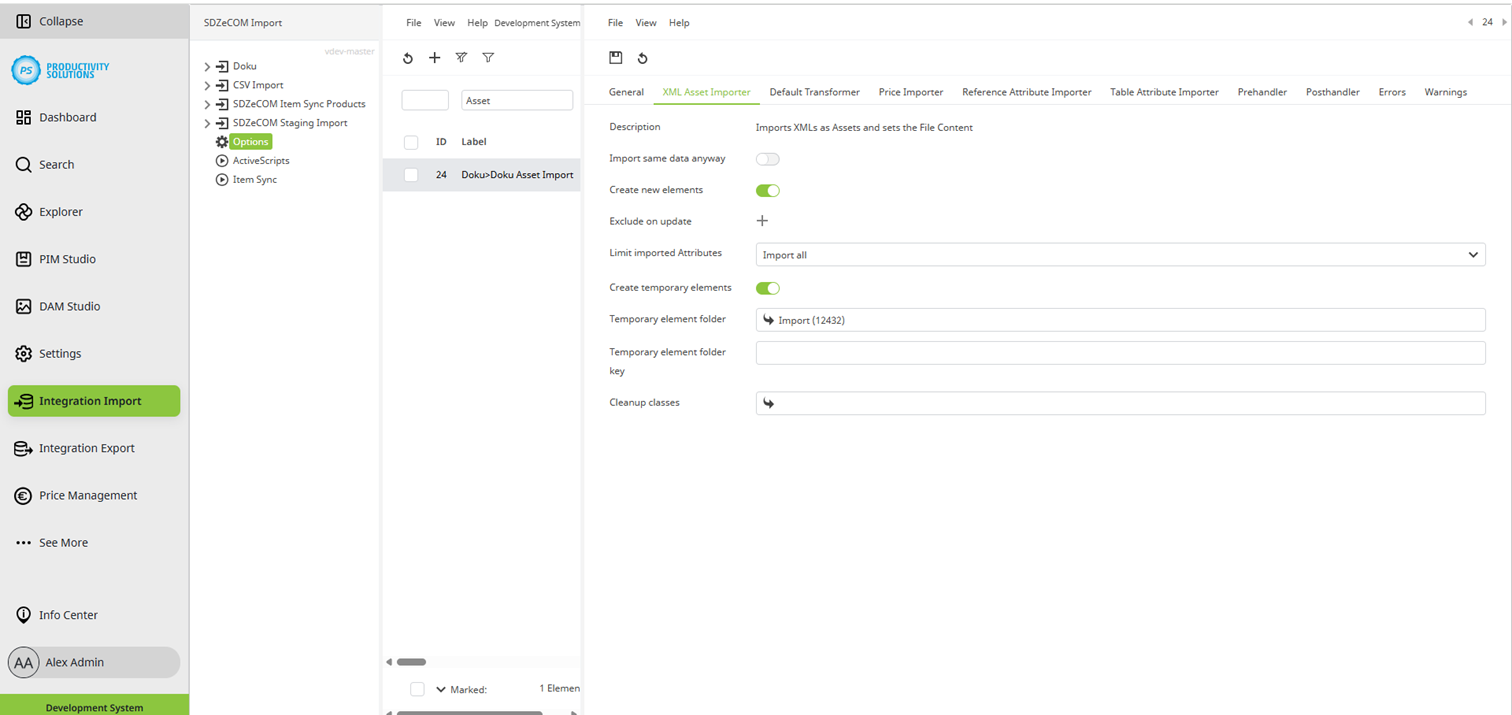Click the clear filter icon in the list toolbar
Viewport: 1512px width, 715px height.
[x=461, y=58]
